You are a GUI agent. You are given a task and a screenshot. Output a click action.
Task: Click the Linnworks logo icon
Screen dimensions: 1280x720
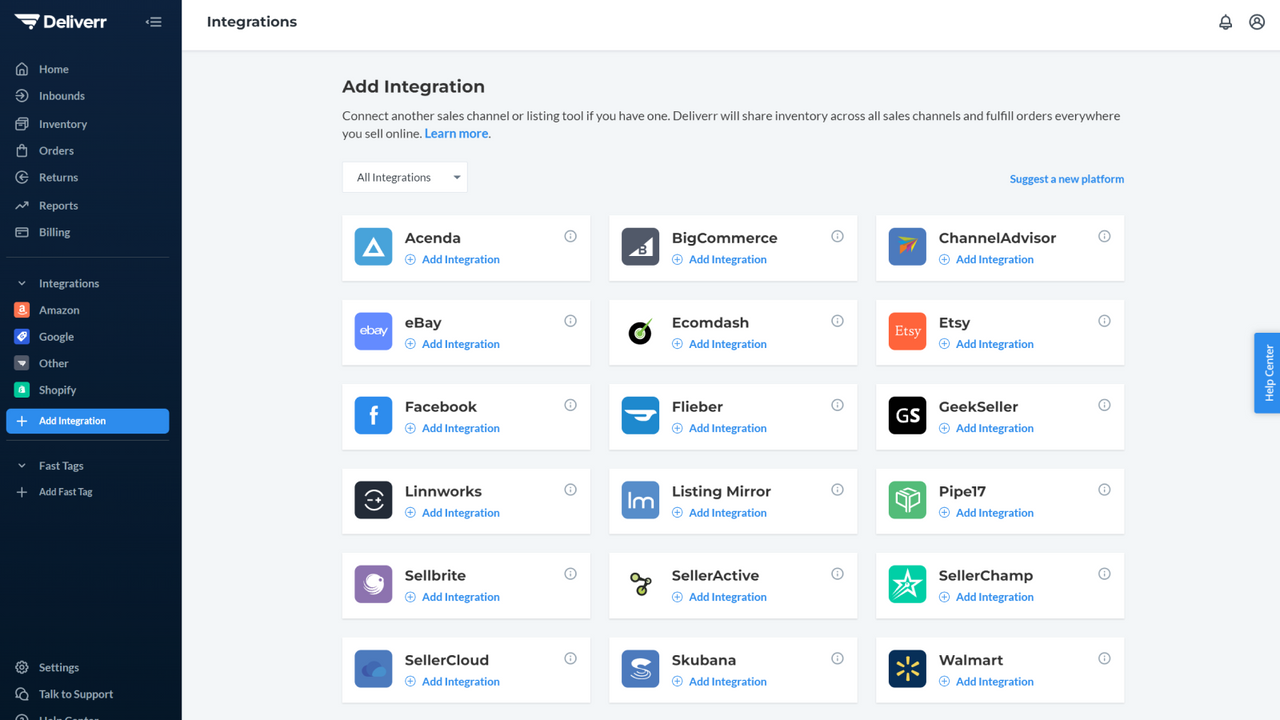tap(373, 500)
